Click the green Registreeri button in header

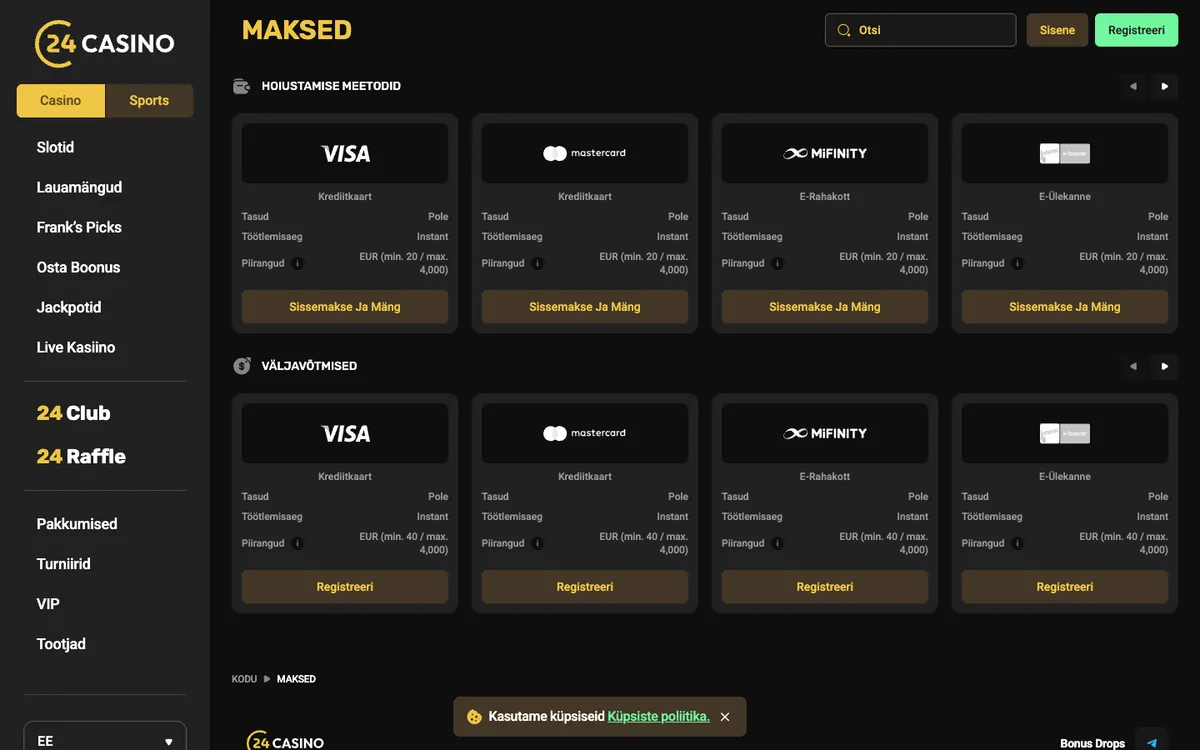point(1137,30)
